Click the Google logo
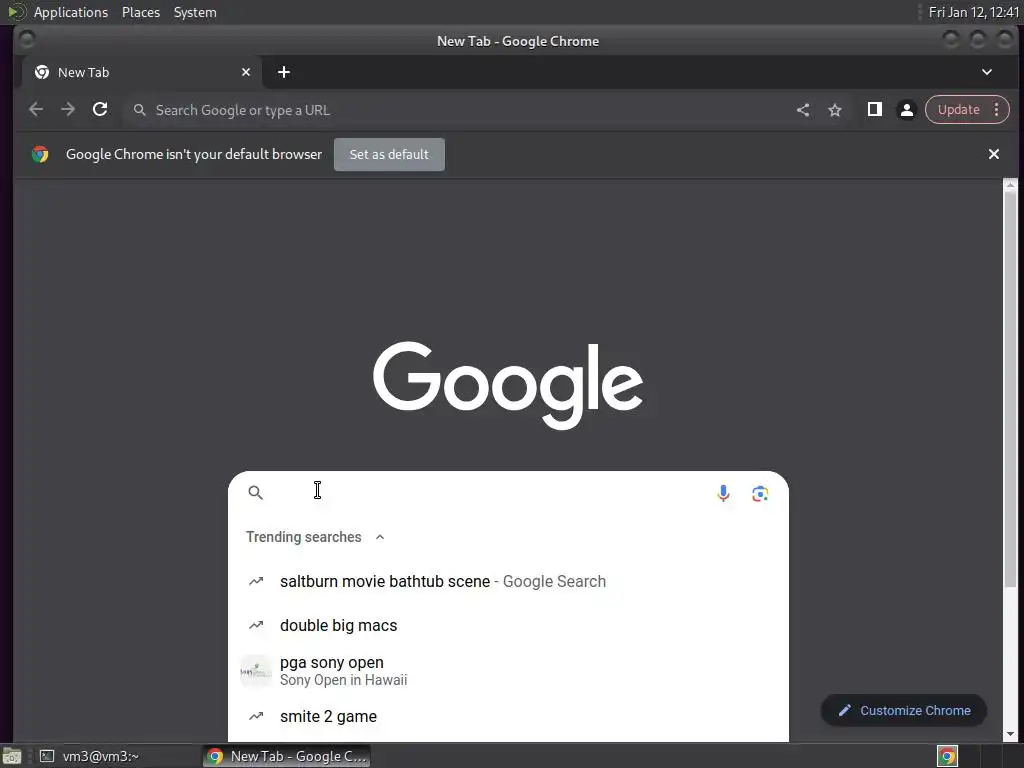 pyautogui.click(x=508, y=385)
